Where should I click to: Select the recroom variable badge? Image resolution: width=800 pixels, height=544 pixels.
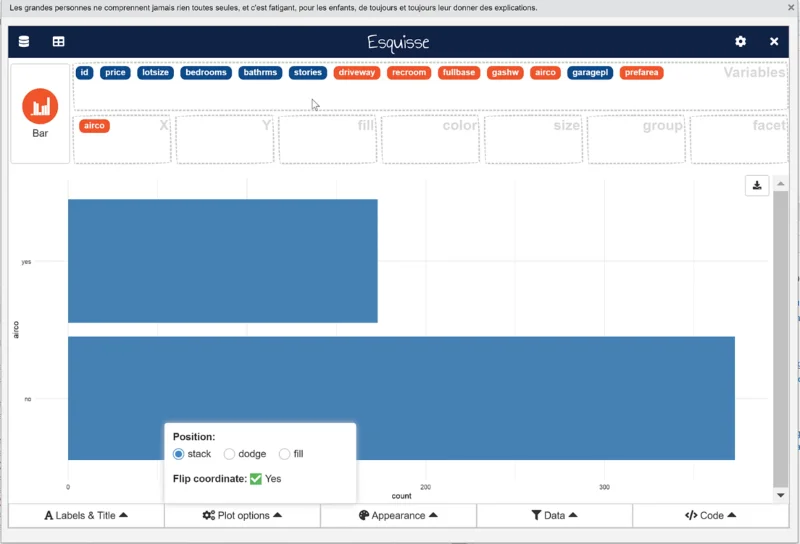point(409,72)
